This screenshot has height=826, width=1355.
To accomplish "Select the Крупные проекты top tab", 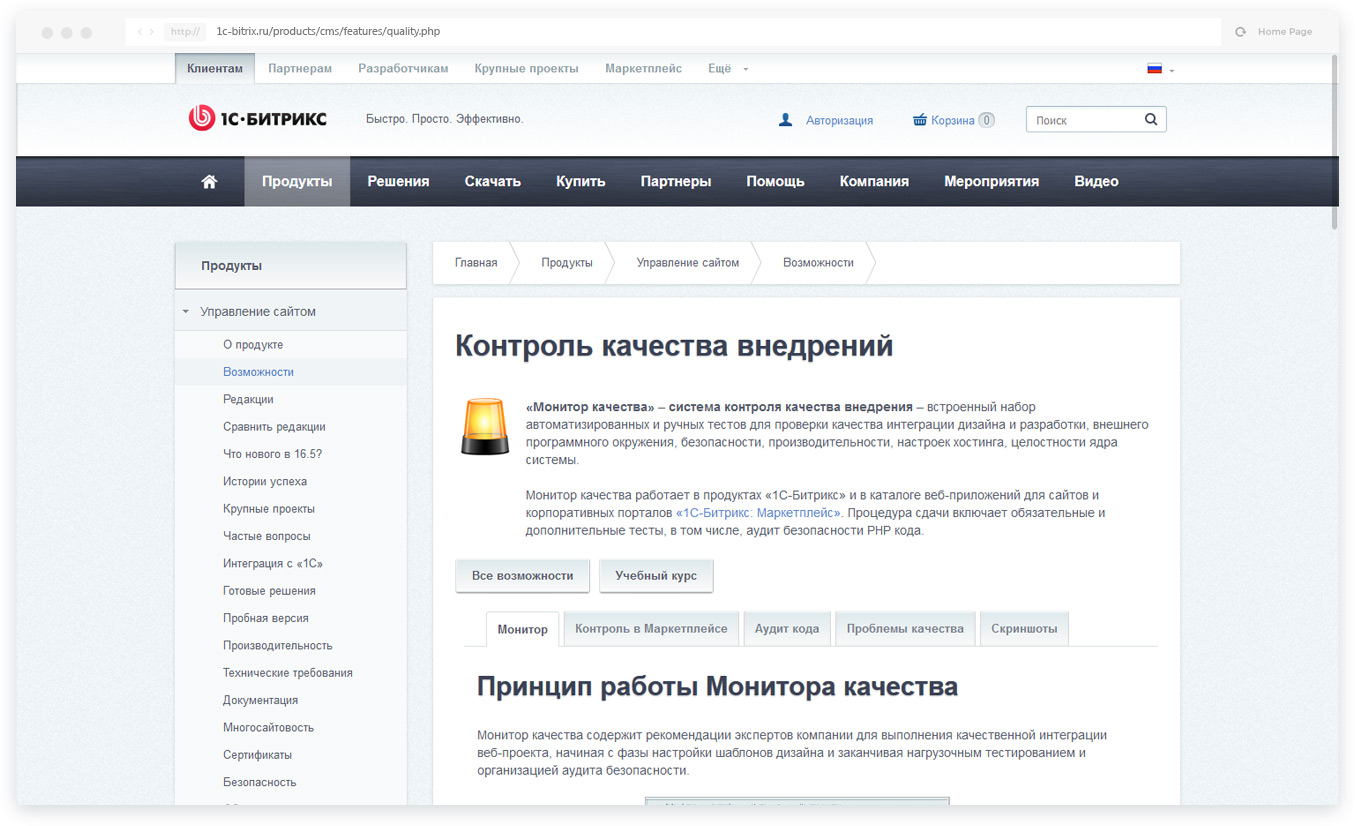I will (526, 68).
